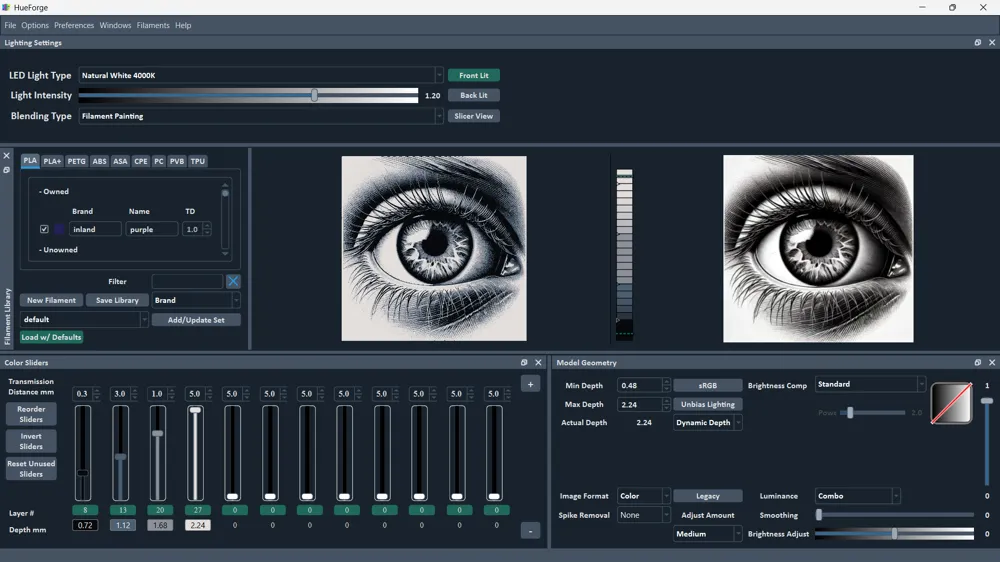The height and width of the screenshot is (562, 1000).
Task: Expand the Blending Type dropdown
Action: coord(261,116)
